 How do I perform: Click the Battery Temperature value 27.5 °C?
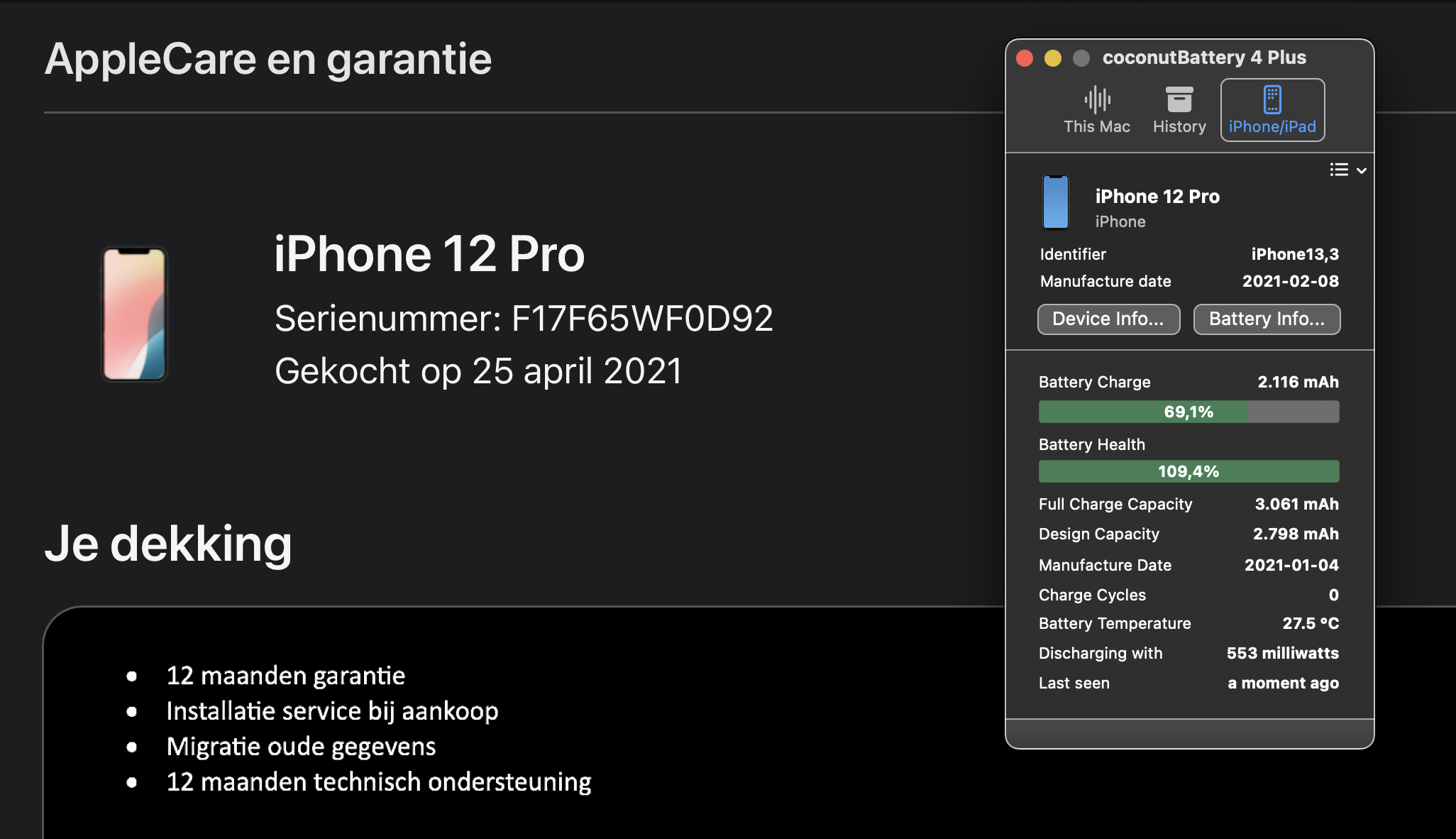tap(1311, 623)
